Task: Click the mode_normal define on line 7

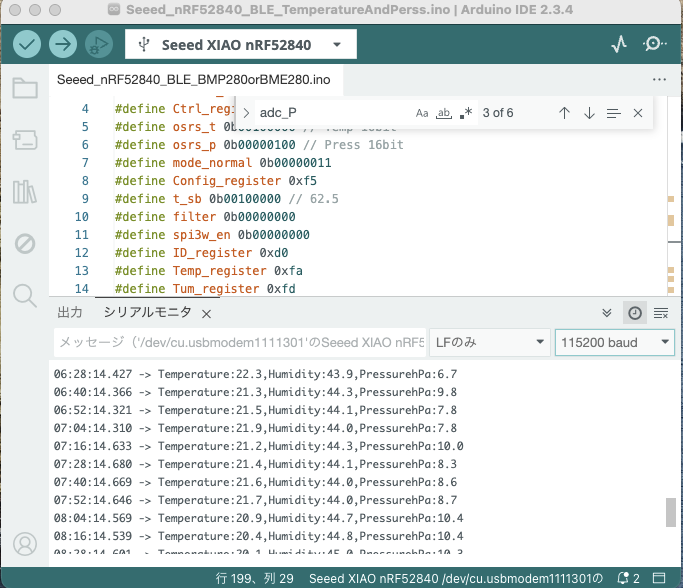Action: click(x=223, y=163)
